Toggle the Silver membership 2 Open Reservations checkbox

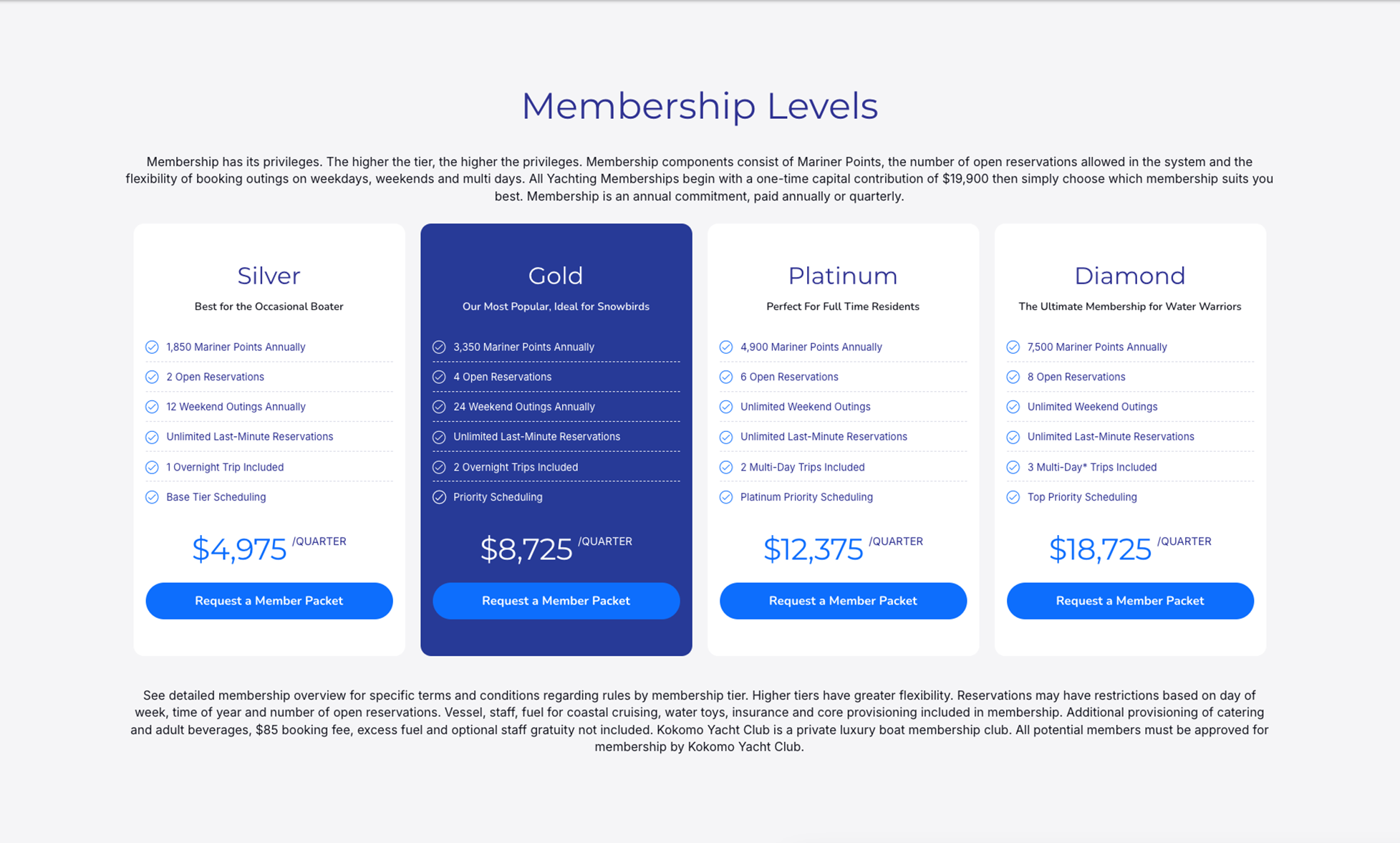tap(153, 376)
